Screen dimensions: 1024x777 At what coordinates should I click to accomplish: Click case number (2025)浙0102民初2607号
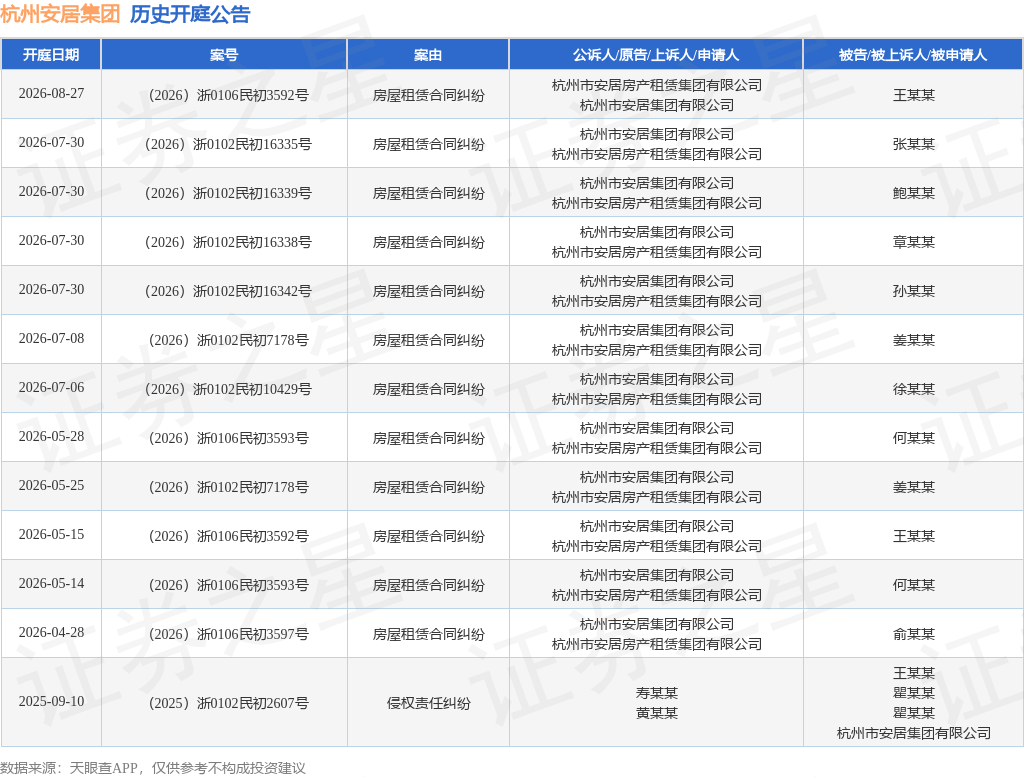point(229,703)
